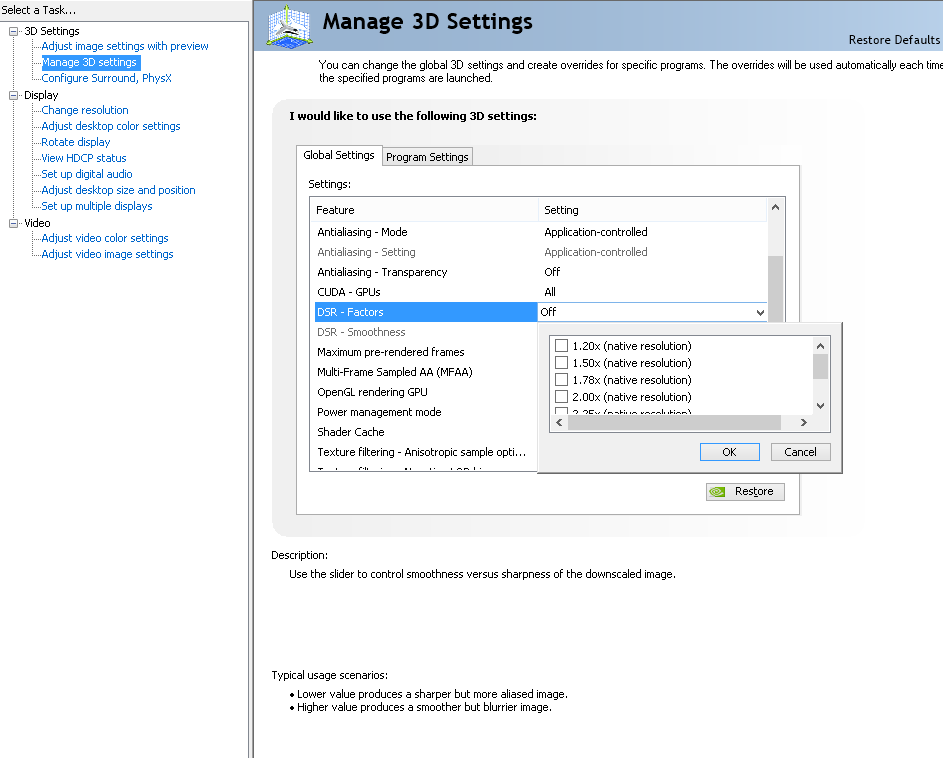The image size is (943, 758).
Task: Click DSR factor list vertical scrollbar thumb
Action: pos(820,366)
